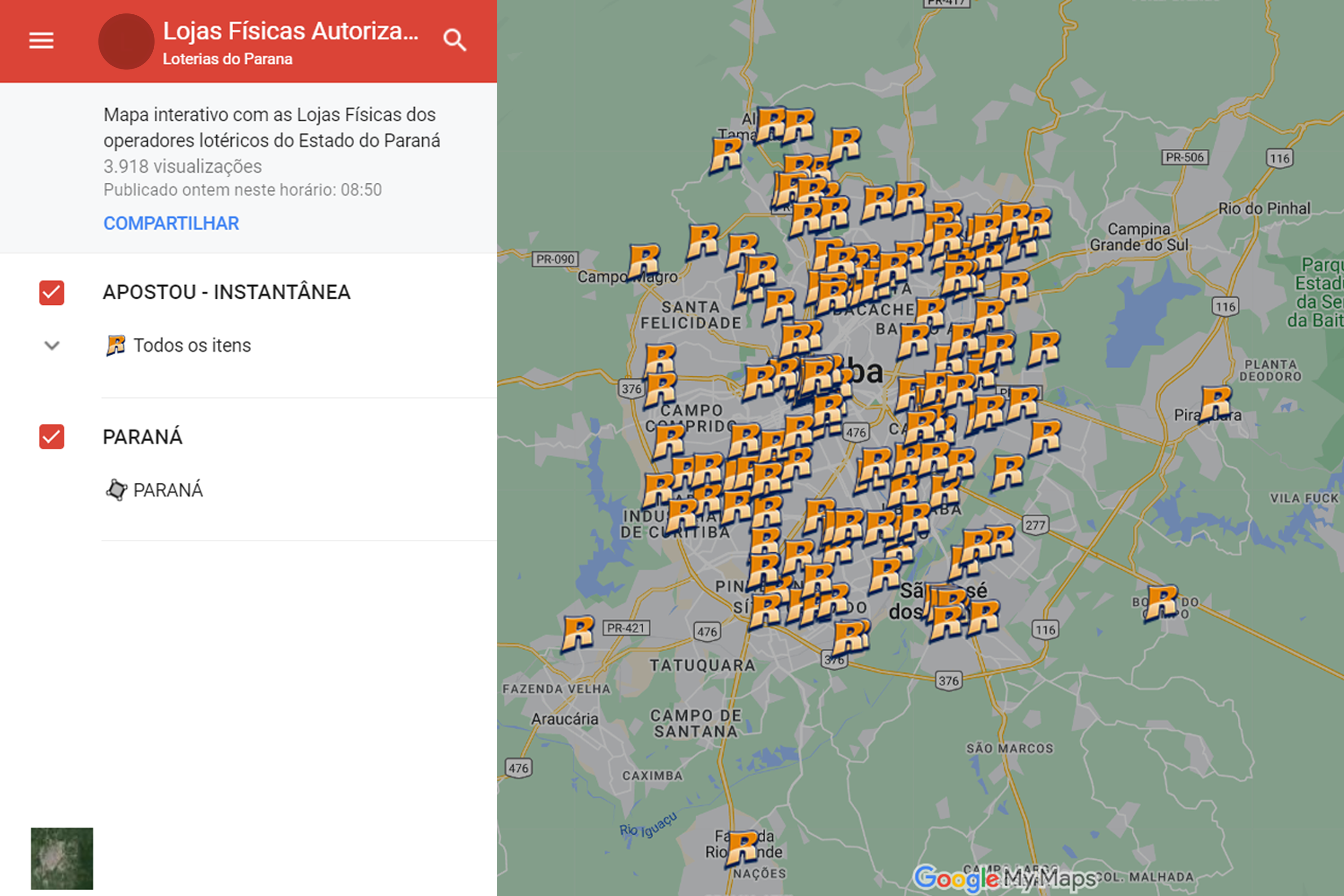
Task: Click the FAZENDA VELHA map label
Action: click(x=556, y=689)
